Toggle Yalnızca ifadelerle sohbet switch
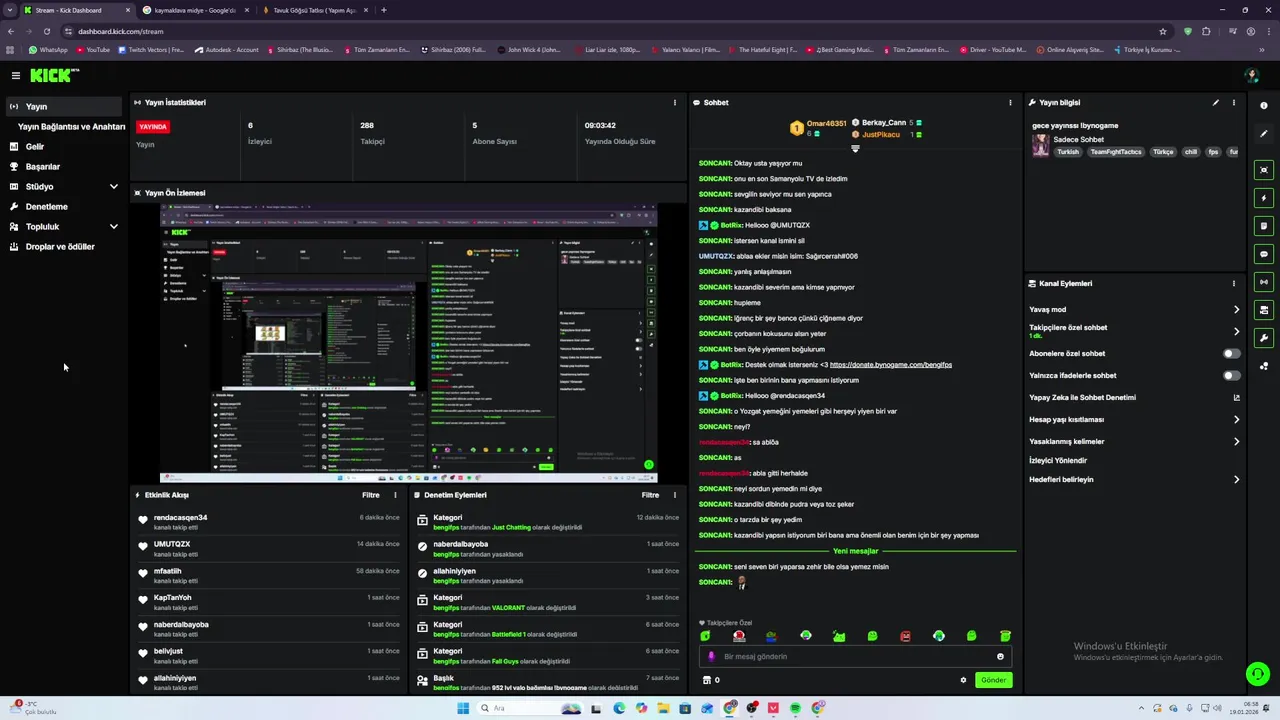The image size is (1280, 720). tap(1232, 375)
